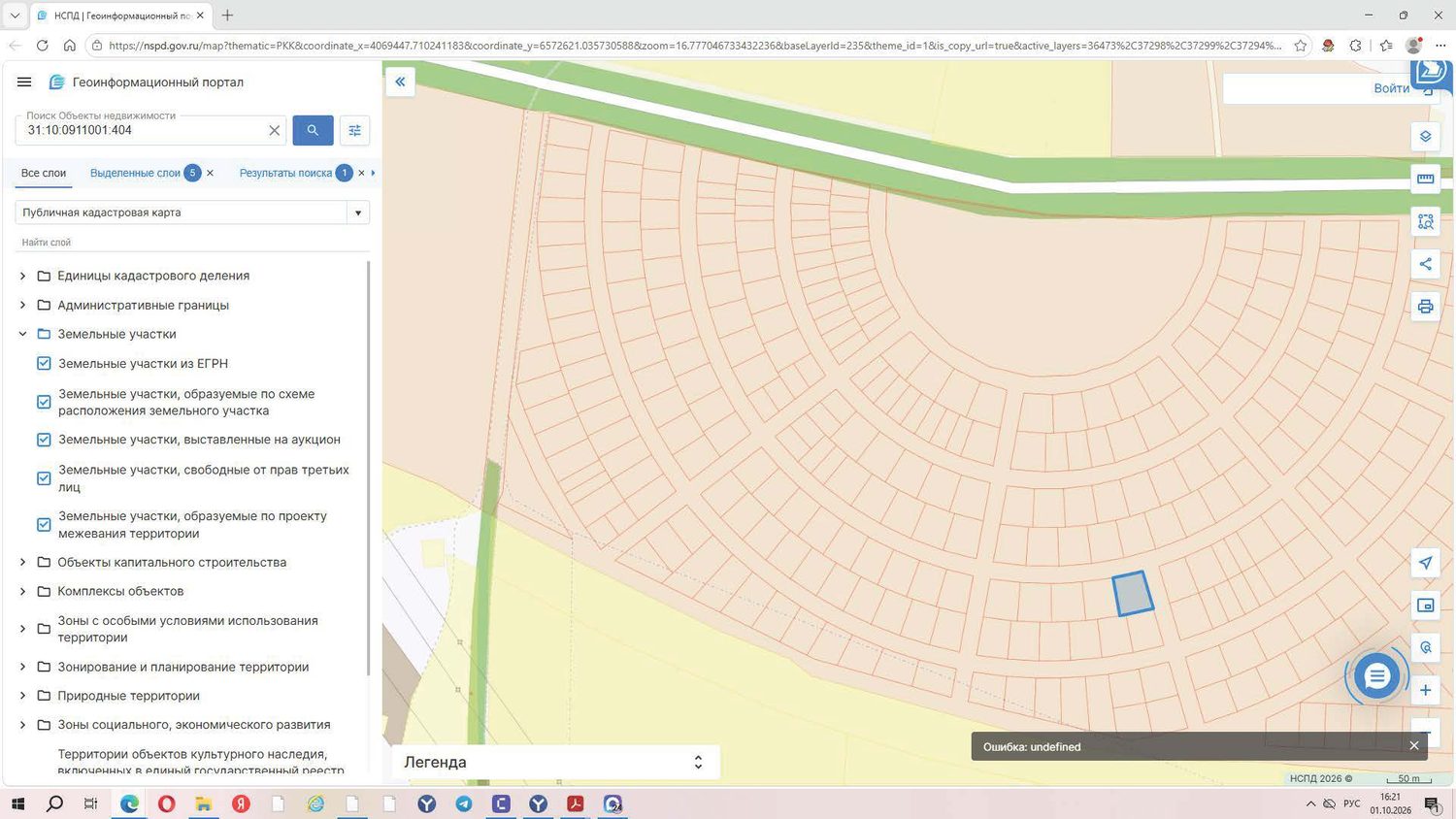The image size is (1456, 819).
Task: Activate the ruler measurement tool
Action: click(1425, 179)
